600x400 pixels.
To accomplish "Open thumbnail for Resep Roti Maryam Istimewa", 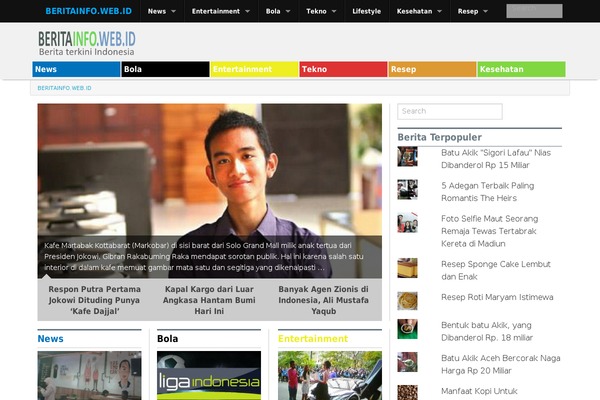I will point(407,301).
